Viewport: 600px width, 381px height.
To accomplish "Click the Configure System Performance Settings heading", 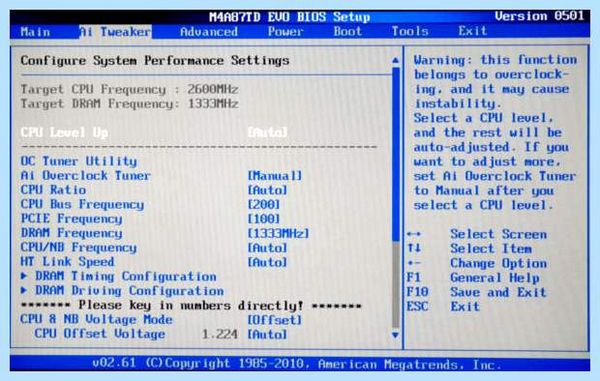I will point(155,61).
